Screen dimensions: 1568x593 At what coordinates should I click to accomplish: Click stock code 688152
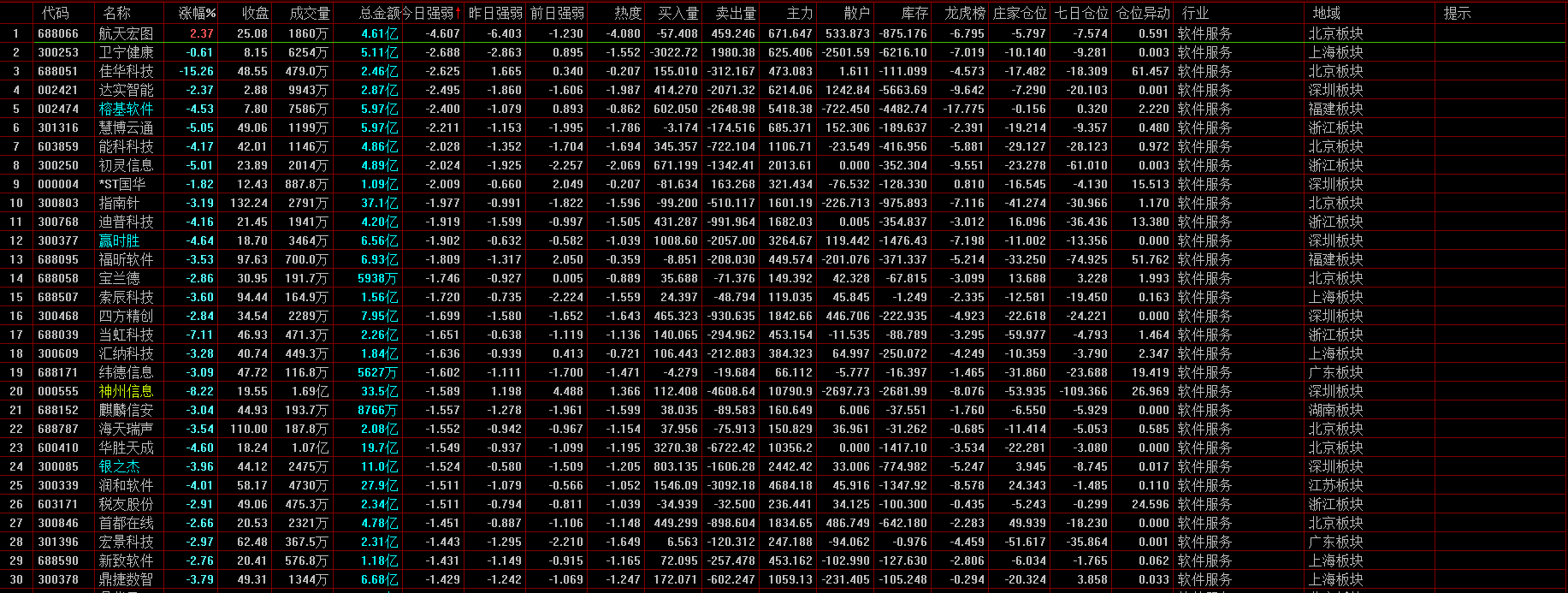point(58,410)
